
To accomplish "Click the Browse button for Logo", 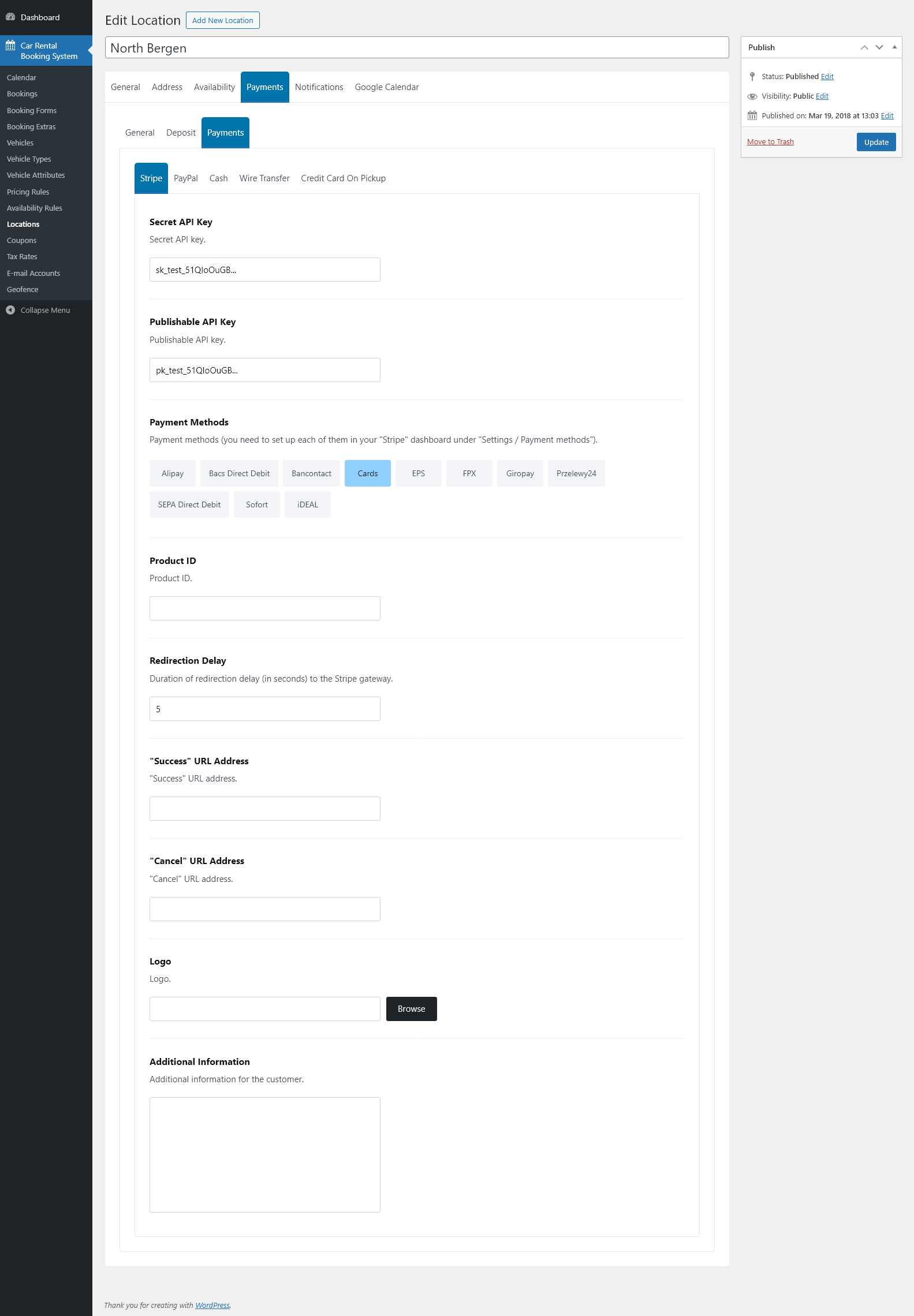I will tap(411, 1009).
